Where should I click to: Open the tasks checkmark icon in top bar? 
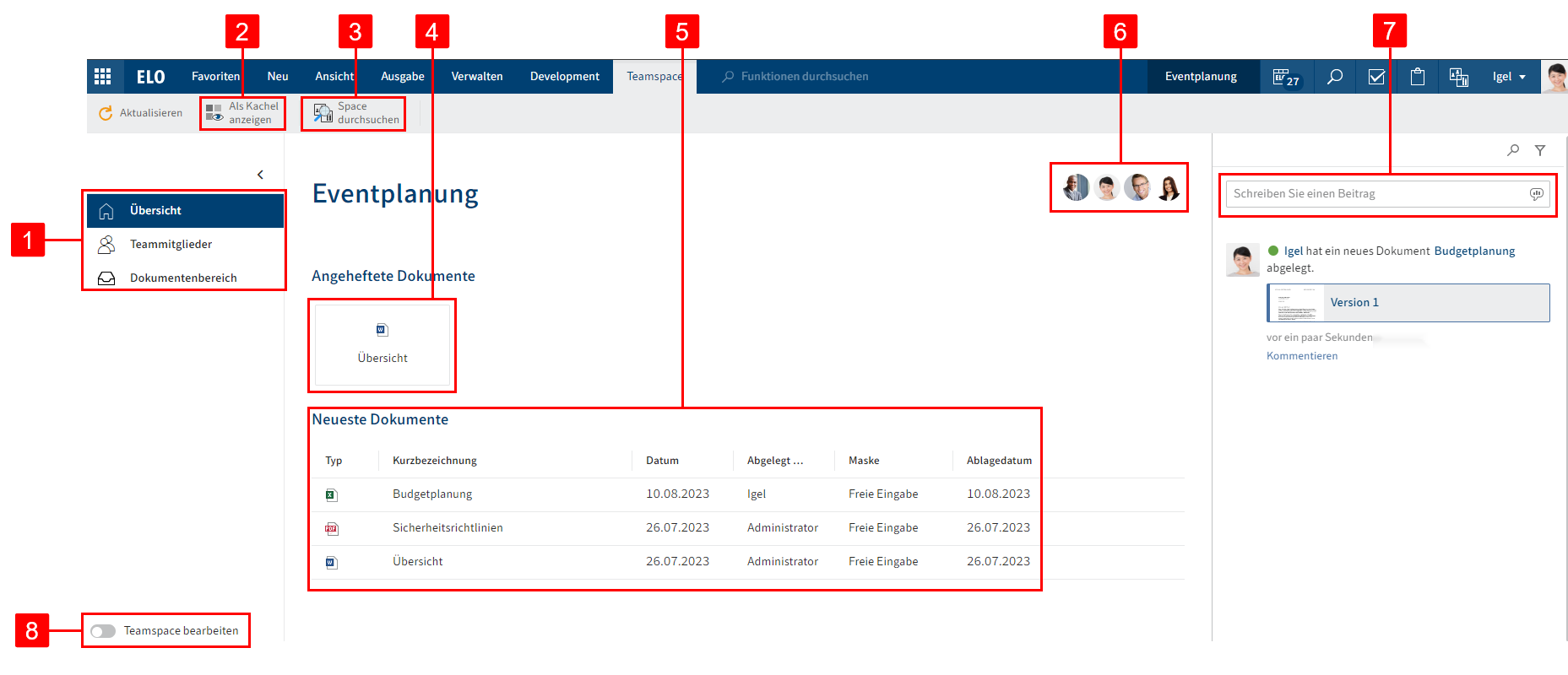(x=1375, y=77)
